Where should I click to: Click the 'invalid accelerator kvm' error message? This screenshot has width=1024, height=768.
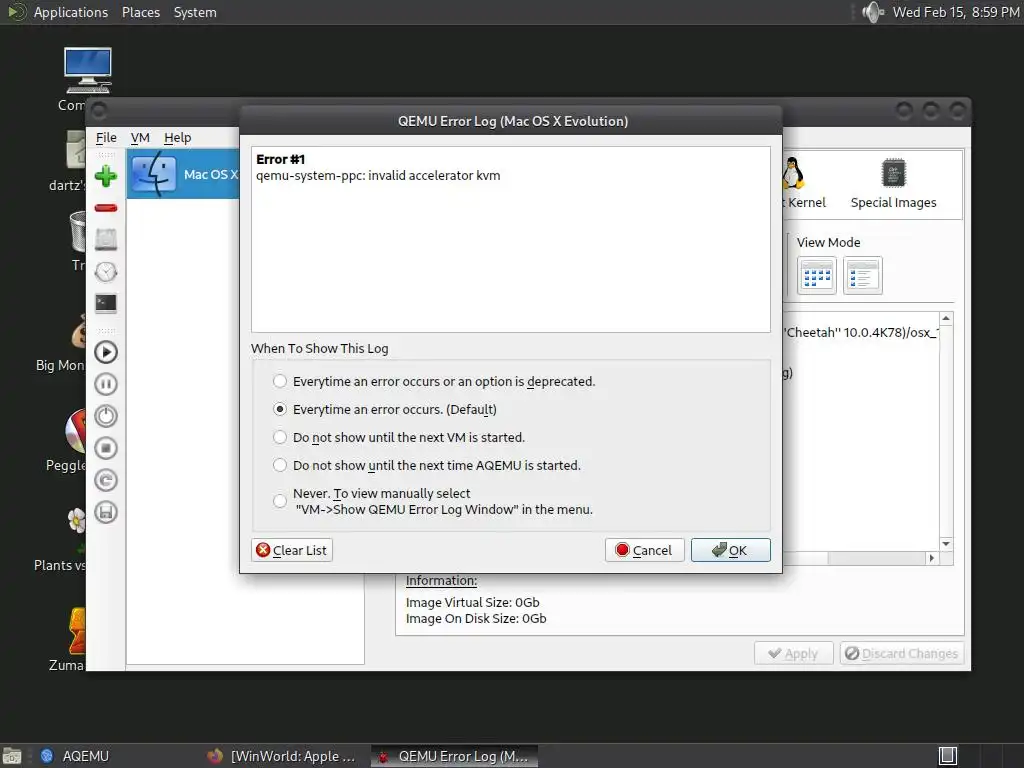pos(378,176)
